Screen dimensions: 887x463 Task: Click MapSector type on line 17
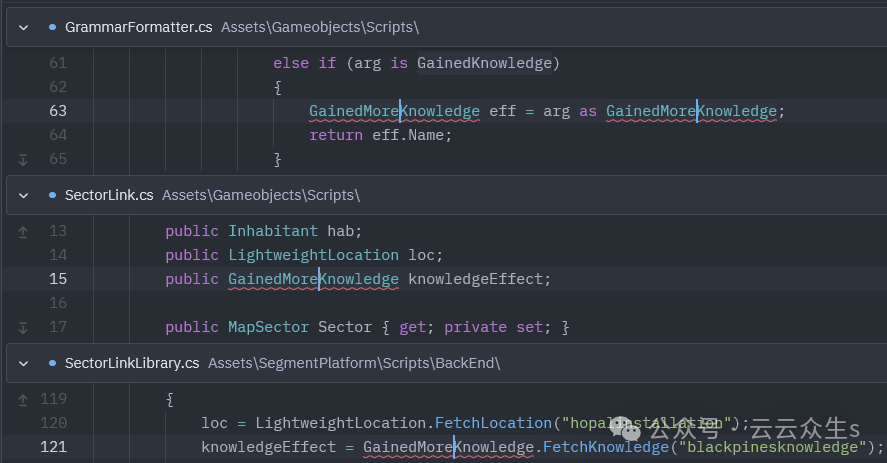coord(268,327)
